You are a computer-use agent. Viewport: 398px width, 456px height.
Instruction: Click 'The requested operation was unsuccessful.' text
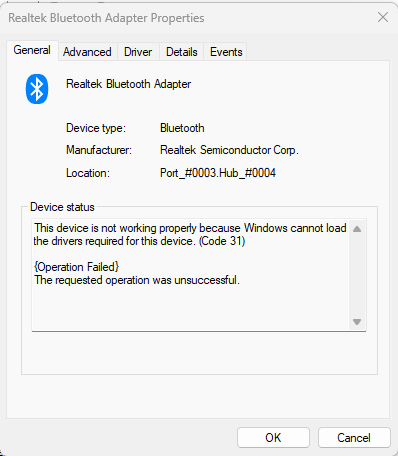click(x=137, y=280)
